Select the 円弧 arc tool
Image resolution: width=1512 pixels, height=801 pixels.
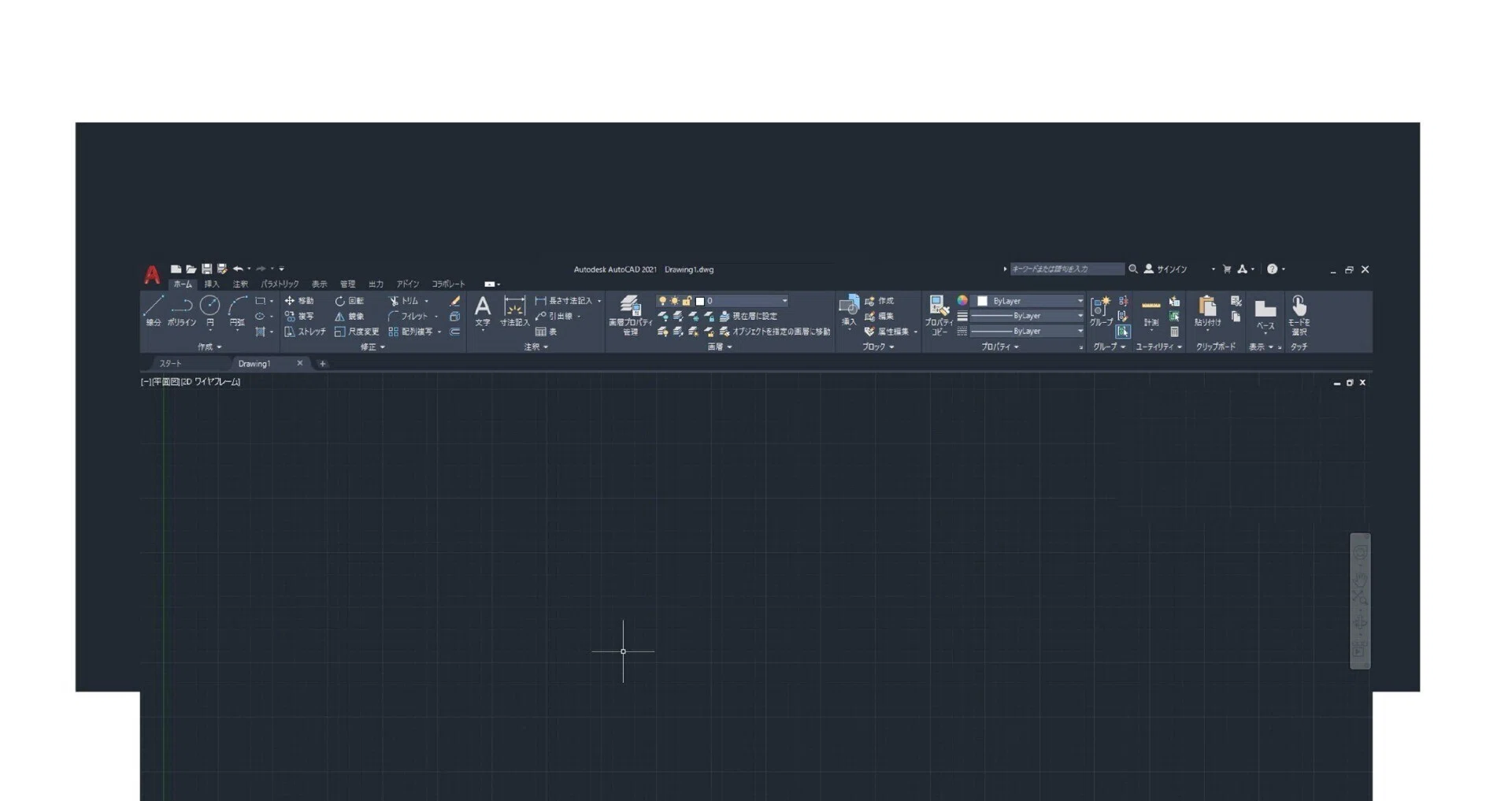pos(237,311)
